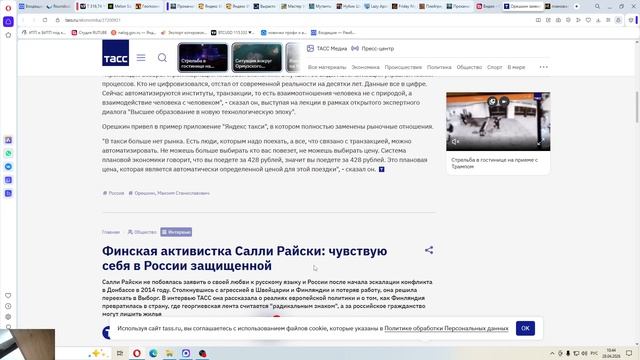Switch to the Friday browser tab
This screenshot has width=640, height=360.
pos(403,7)
